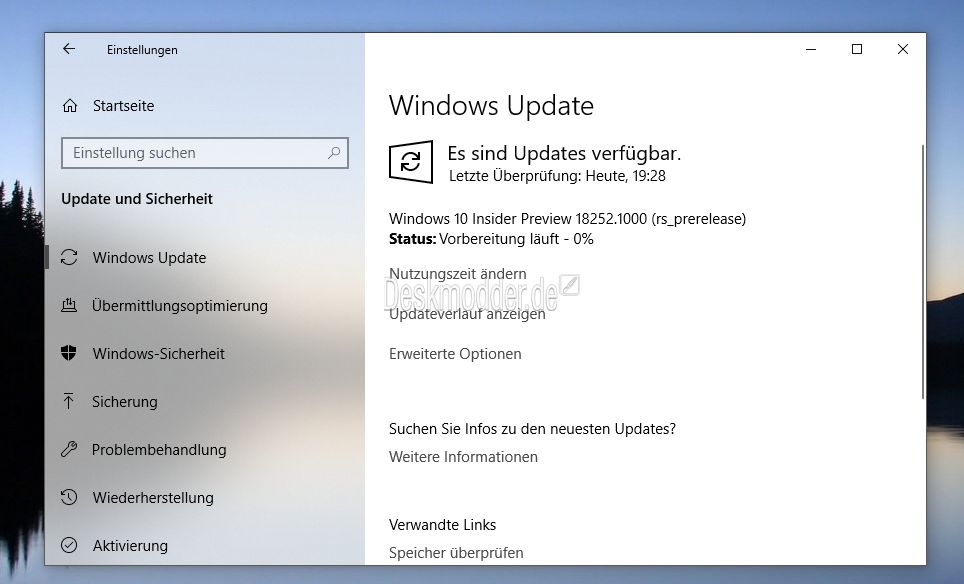The image size is (964, 584).
Task: Click the Windows-Sicherheit shield icon
Action: 69,353
